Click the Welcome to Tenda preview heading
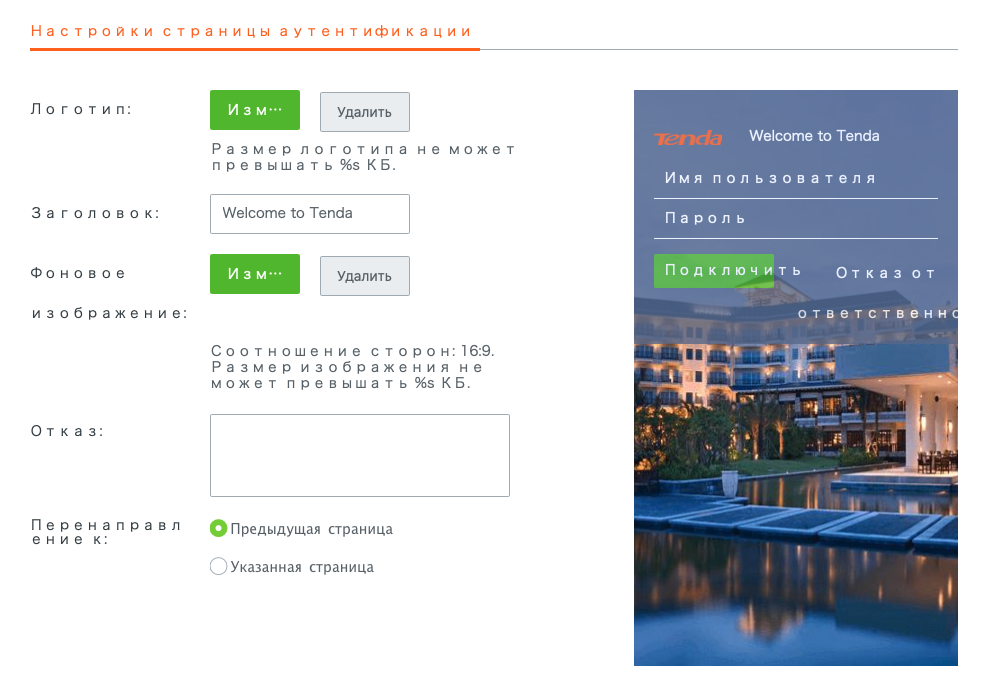 (814, 136)
